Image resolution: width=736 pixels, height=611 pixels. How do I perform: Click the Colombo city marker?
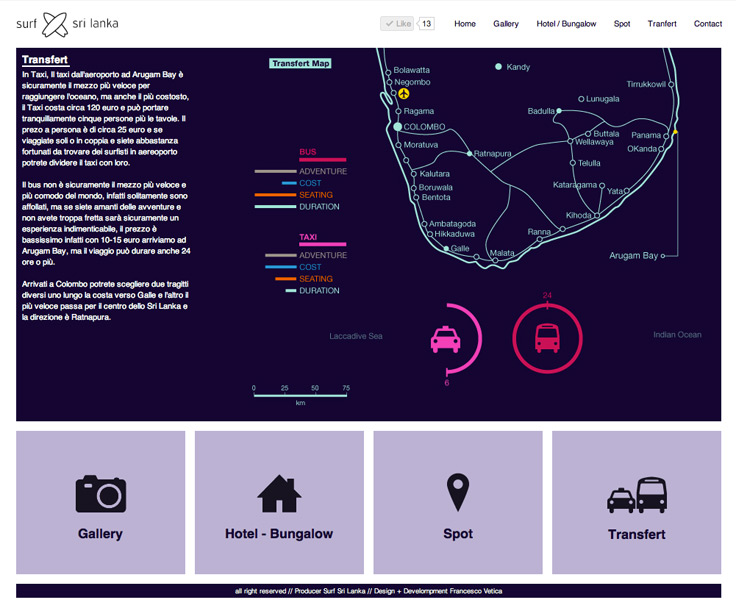398,127
